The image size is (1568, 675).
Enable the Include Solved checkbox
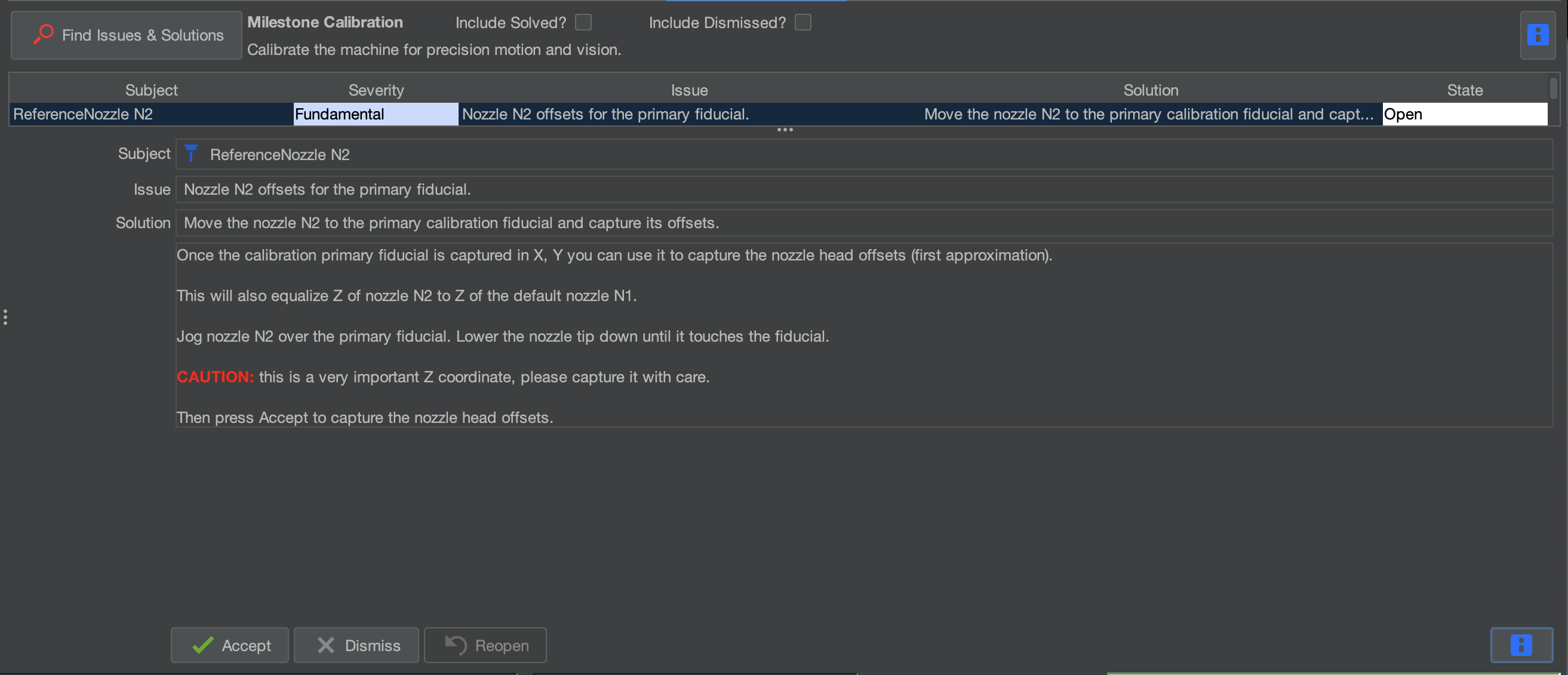[583, 23]
